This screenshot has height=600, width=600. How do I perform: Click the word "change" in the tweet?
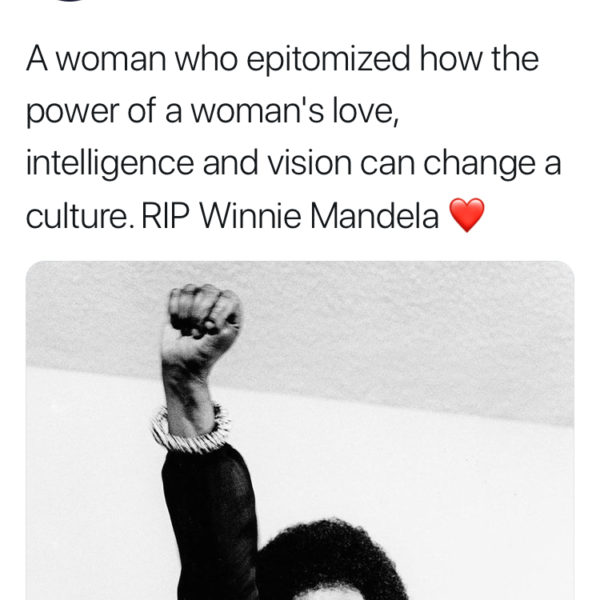coord(476,164)
